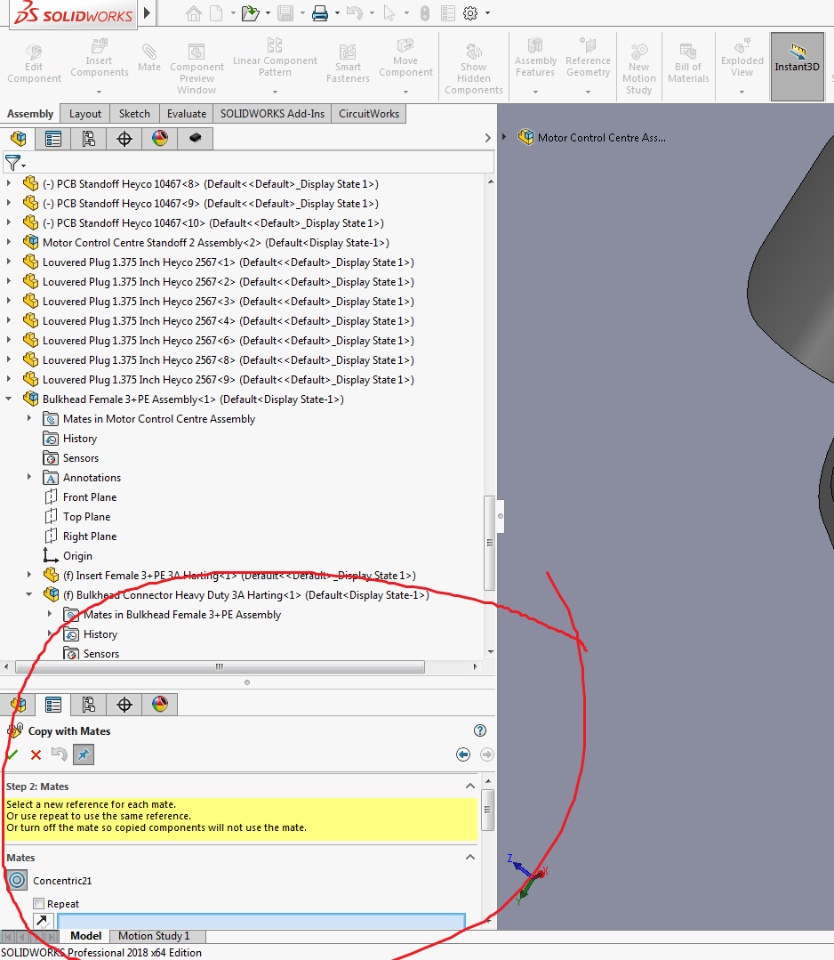This screenshot has height=960, width=834.
Task: Collapse the Mates section chevron
Action: [470, 857]
